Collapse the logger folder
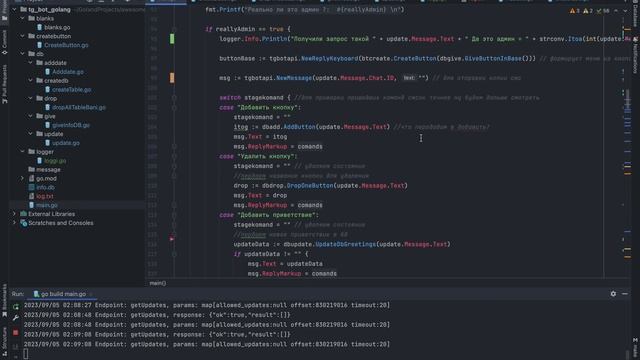640x360 pixels. click(22, 151)
